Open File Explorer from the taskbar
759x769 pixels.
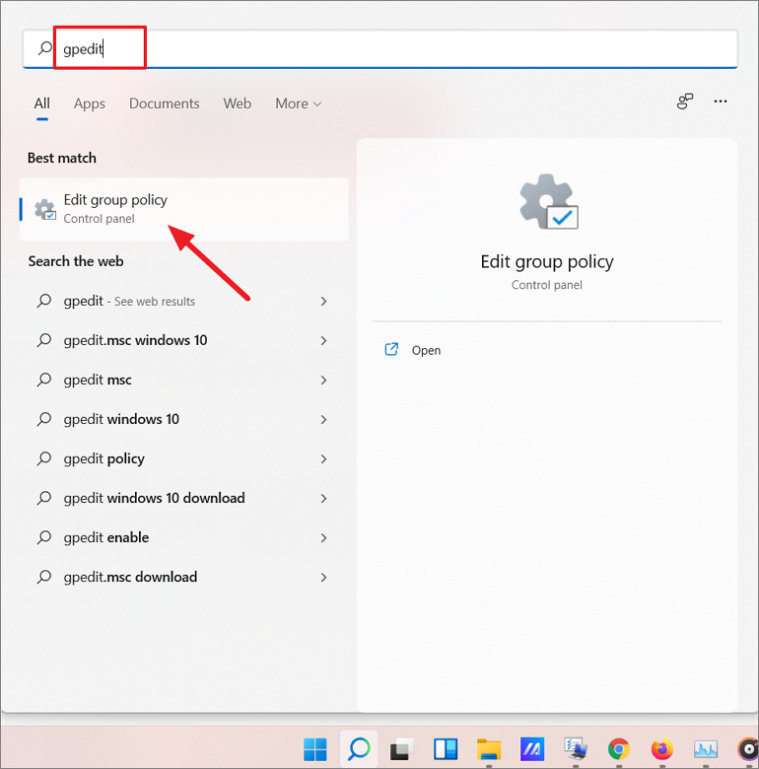click(489, 749)
